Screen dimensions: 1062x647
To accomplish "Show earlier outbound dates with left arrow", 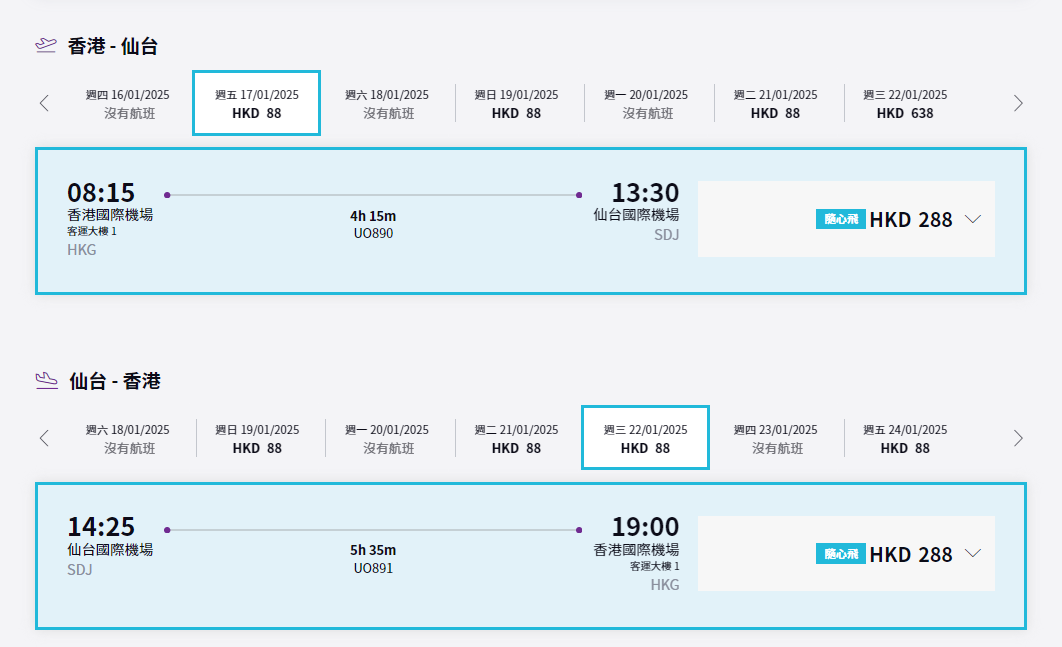I will [x=44, y=103].
